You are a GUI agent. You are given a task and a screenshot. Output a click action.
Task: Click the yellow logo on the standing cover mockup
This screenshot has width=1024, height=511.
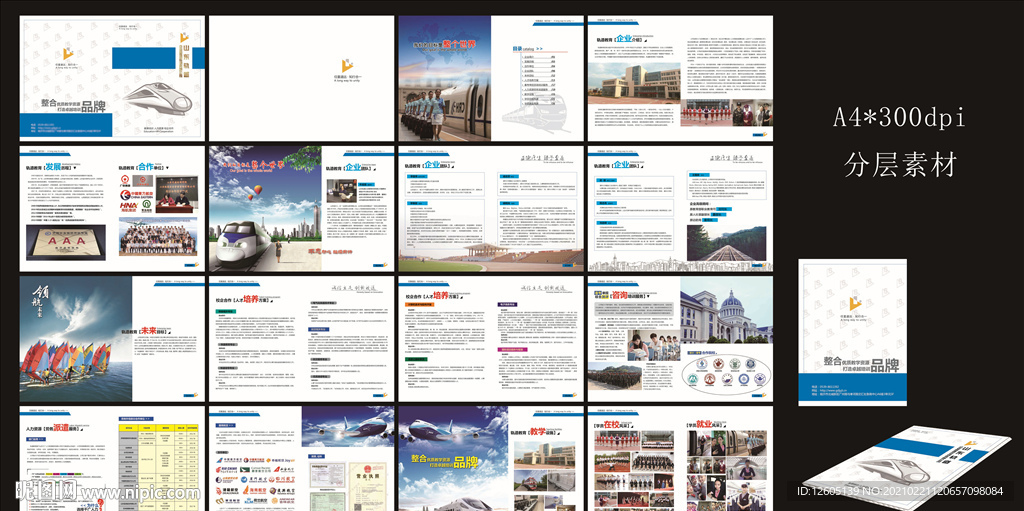click(856, 303)
